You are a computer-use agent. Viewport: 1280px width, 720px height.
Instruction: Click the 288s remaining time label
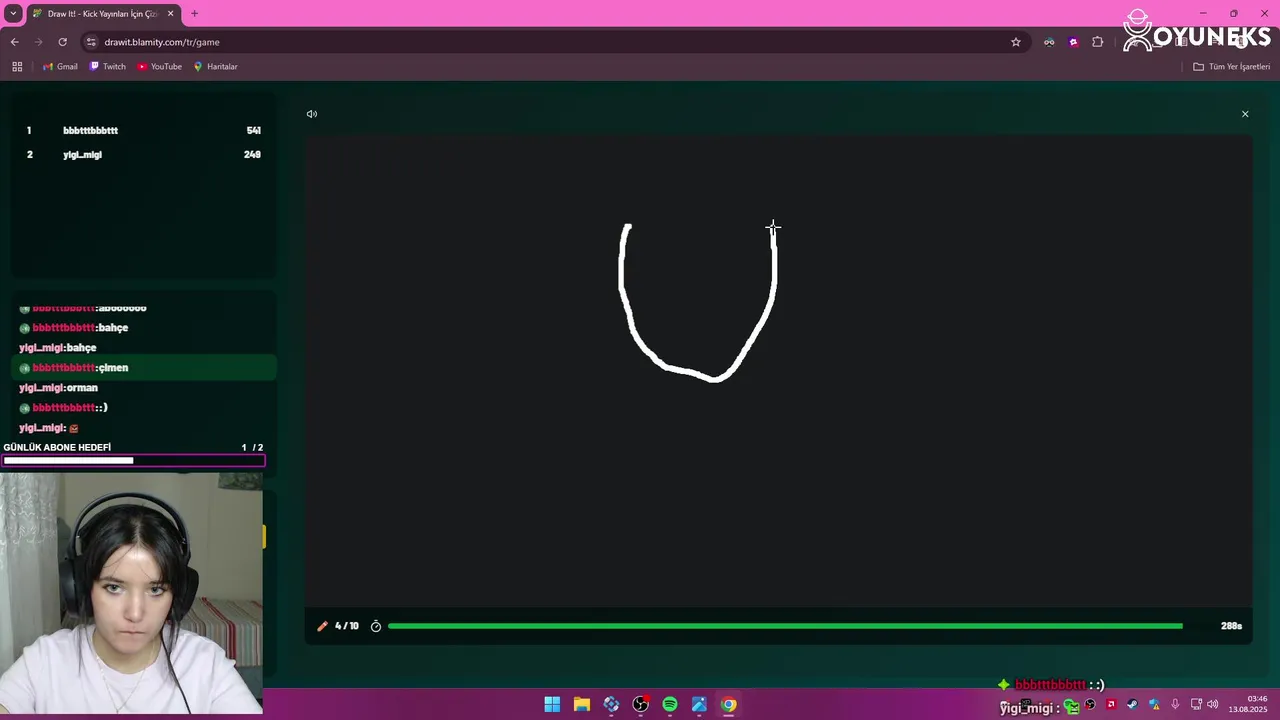tap(1231, 626)
